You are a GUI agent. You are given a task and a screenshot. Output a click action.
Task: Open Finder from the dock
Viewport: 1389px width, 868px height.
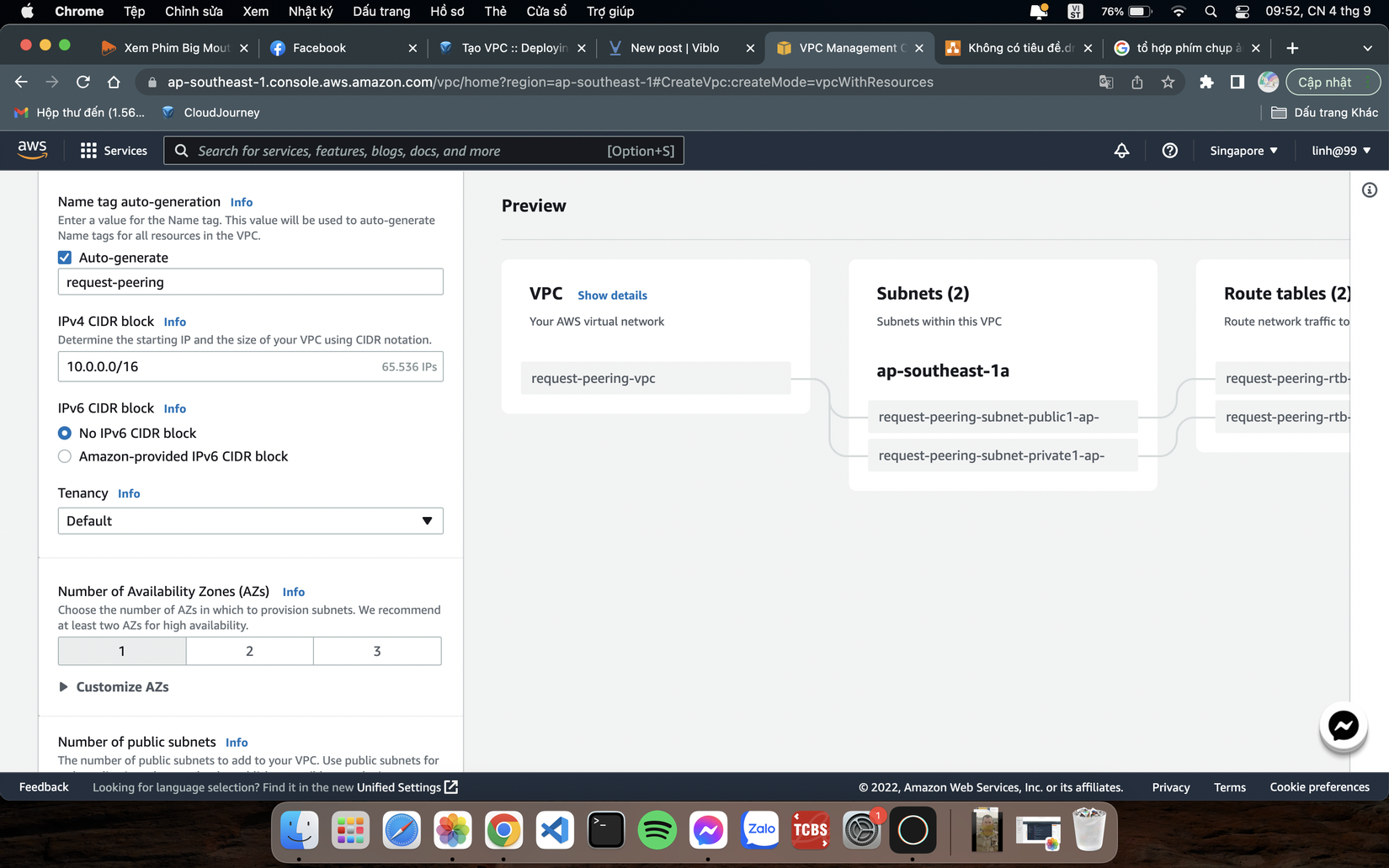click(x=299, y=831)
